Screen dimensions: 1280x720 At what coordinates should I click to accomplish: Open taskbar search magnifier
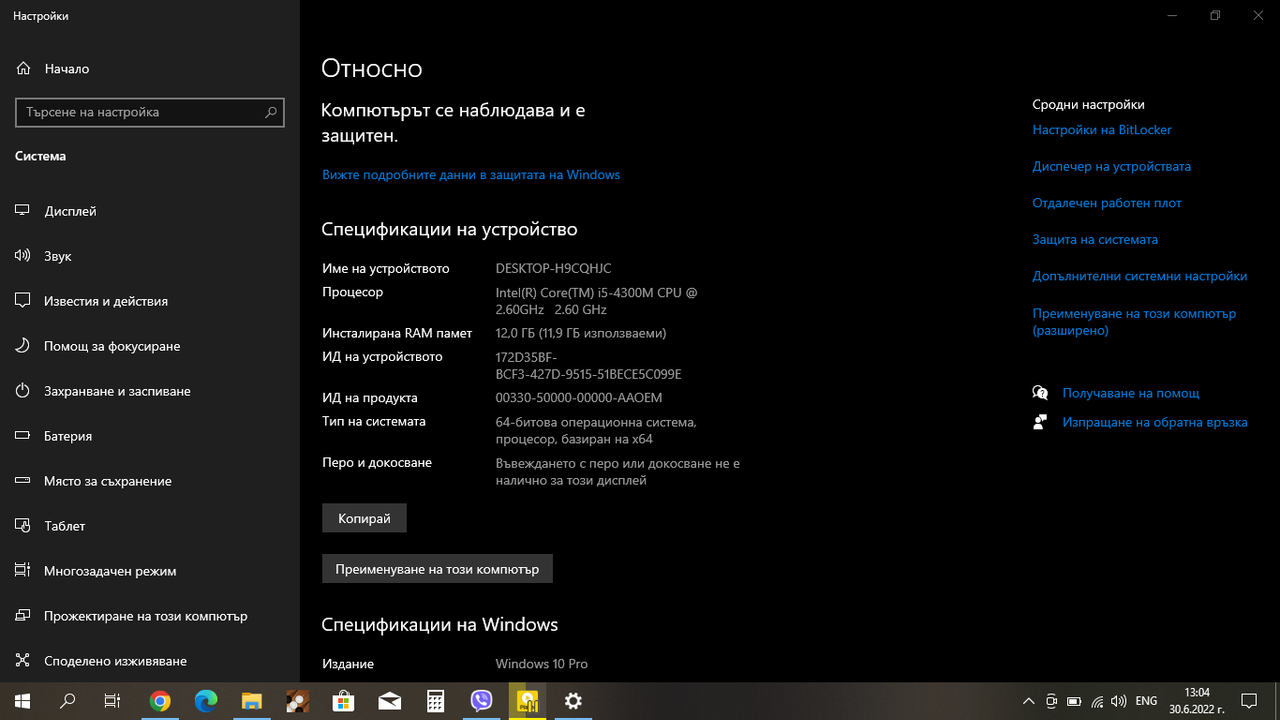pos(68,701)
